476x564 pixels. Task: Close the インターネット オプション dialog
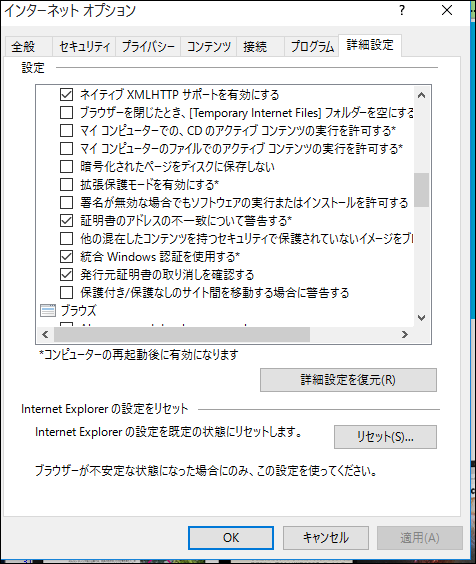coord(447,10)
